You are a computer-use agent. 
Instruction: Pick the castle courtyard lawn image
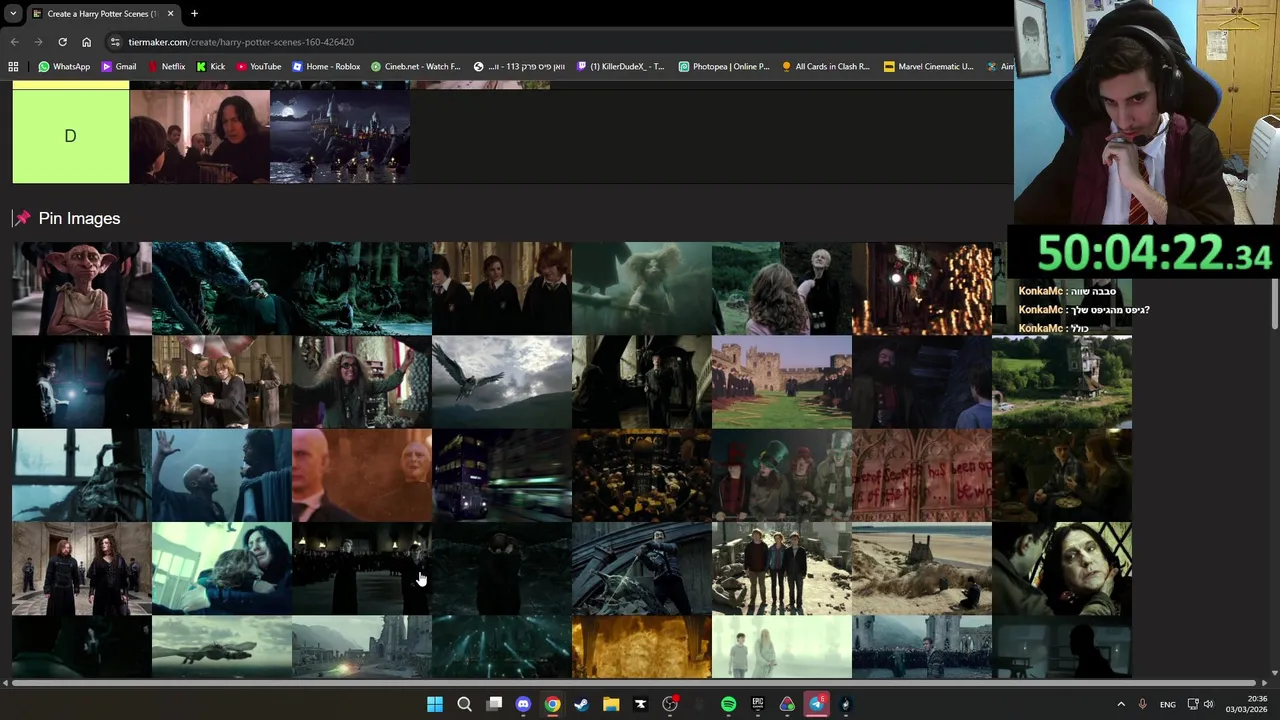[x=782, y=382]
